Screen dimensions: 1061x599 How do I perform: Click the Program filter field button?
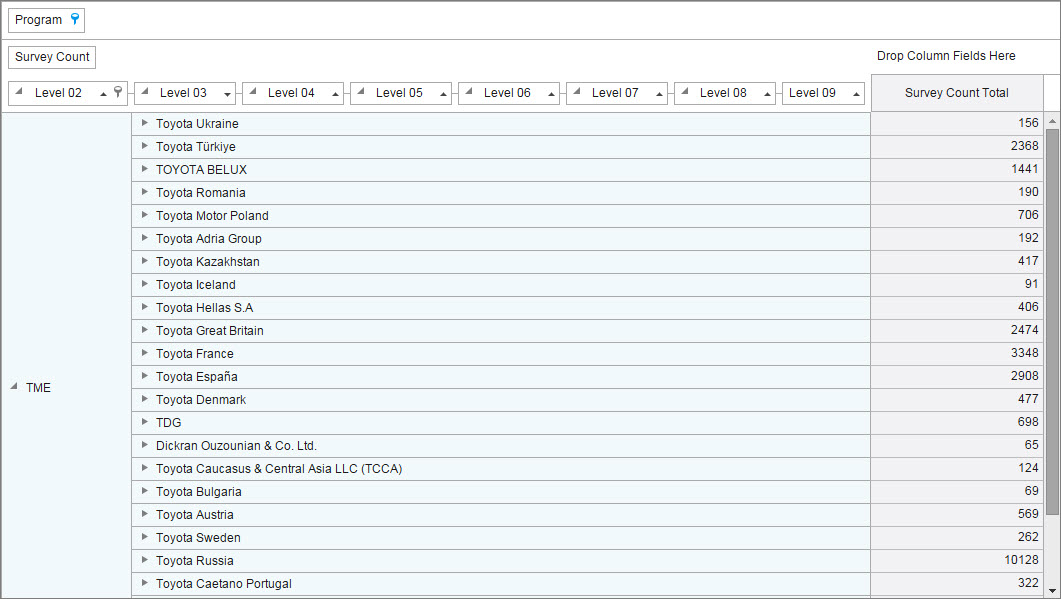click(x=46, y=20)
